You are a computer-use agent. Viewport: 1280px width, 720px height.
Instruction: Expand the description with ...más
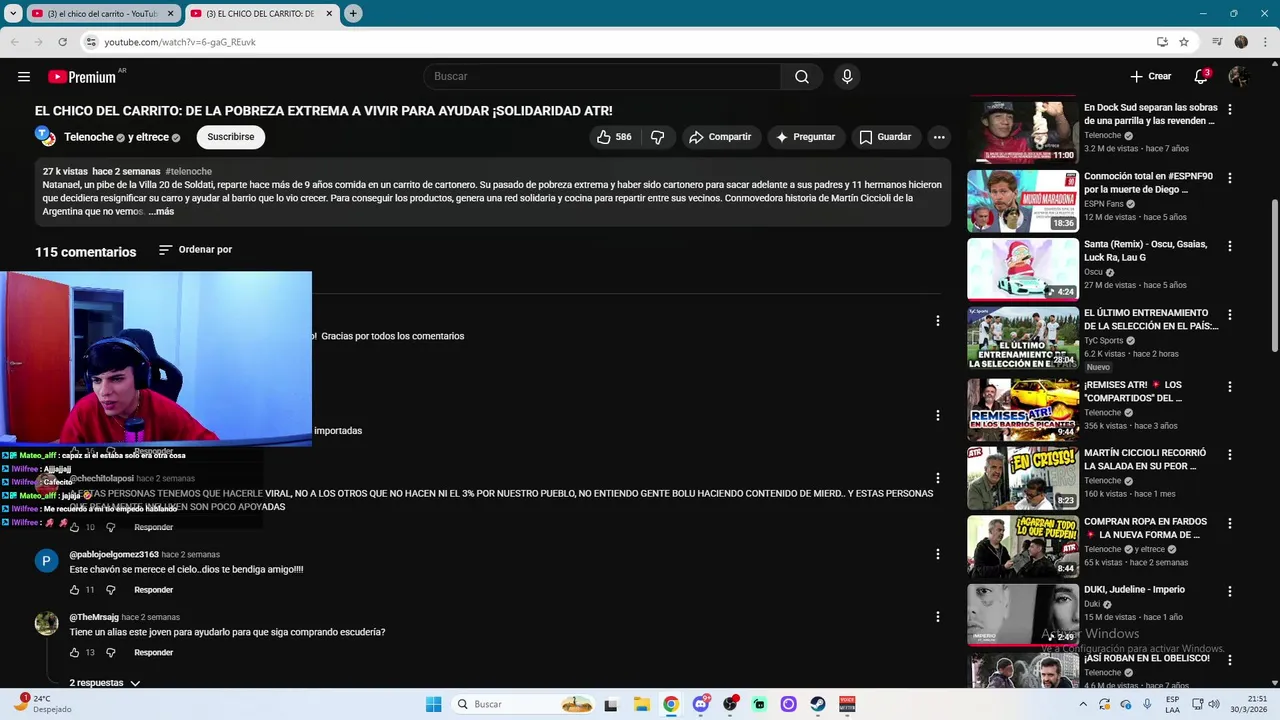[161, 212]
